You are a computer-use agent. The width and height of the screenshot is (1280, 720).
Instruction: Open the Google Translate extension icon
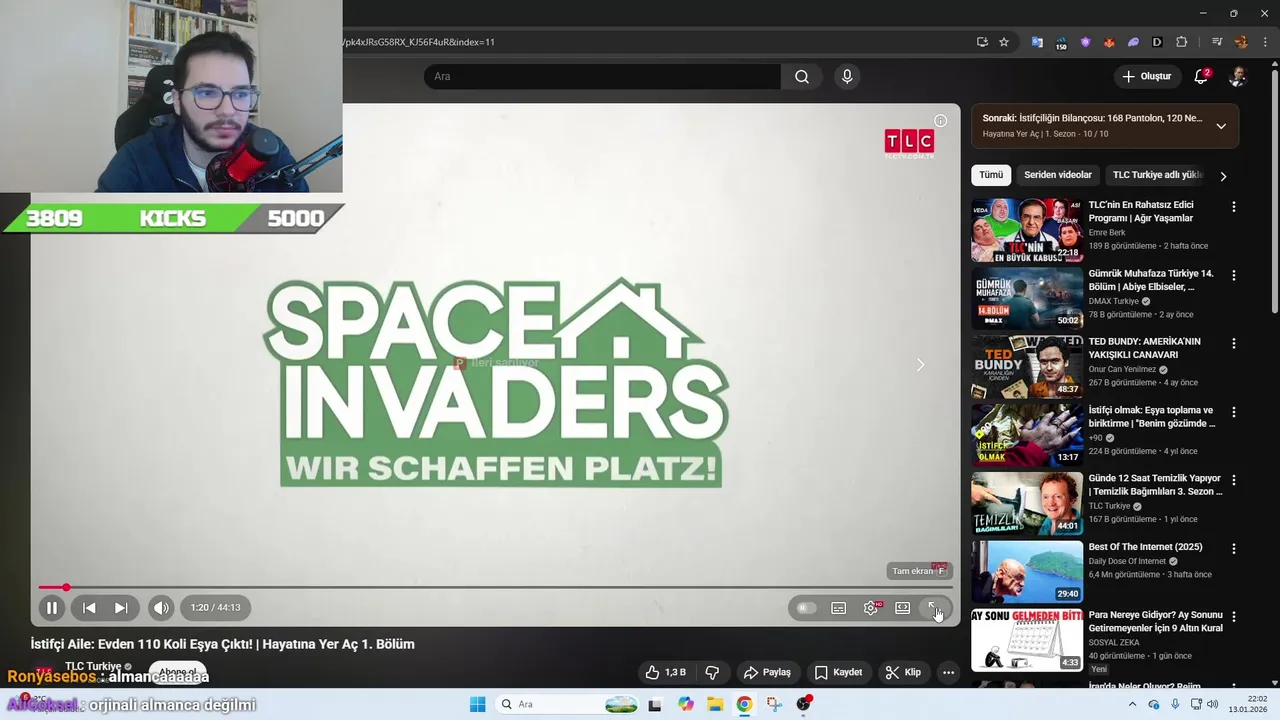[1037, 42]
